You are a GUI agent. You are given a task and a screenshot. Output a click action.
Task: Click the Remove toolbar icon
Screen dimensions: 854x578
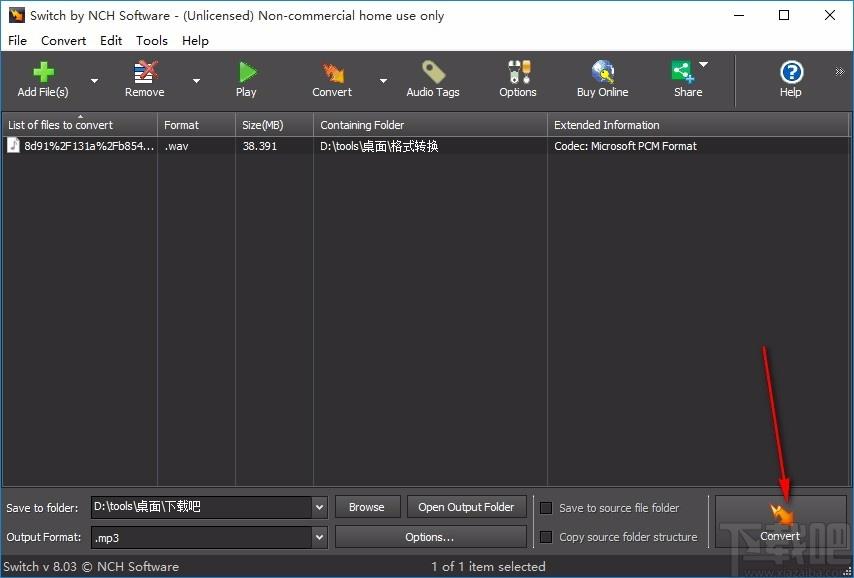(x=144, y=80)
